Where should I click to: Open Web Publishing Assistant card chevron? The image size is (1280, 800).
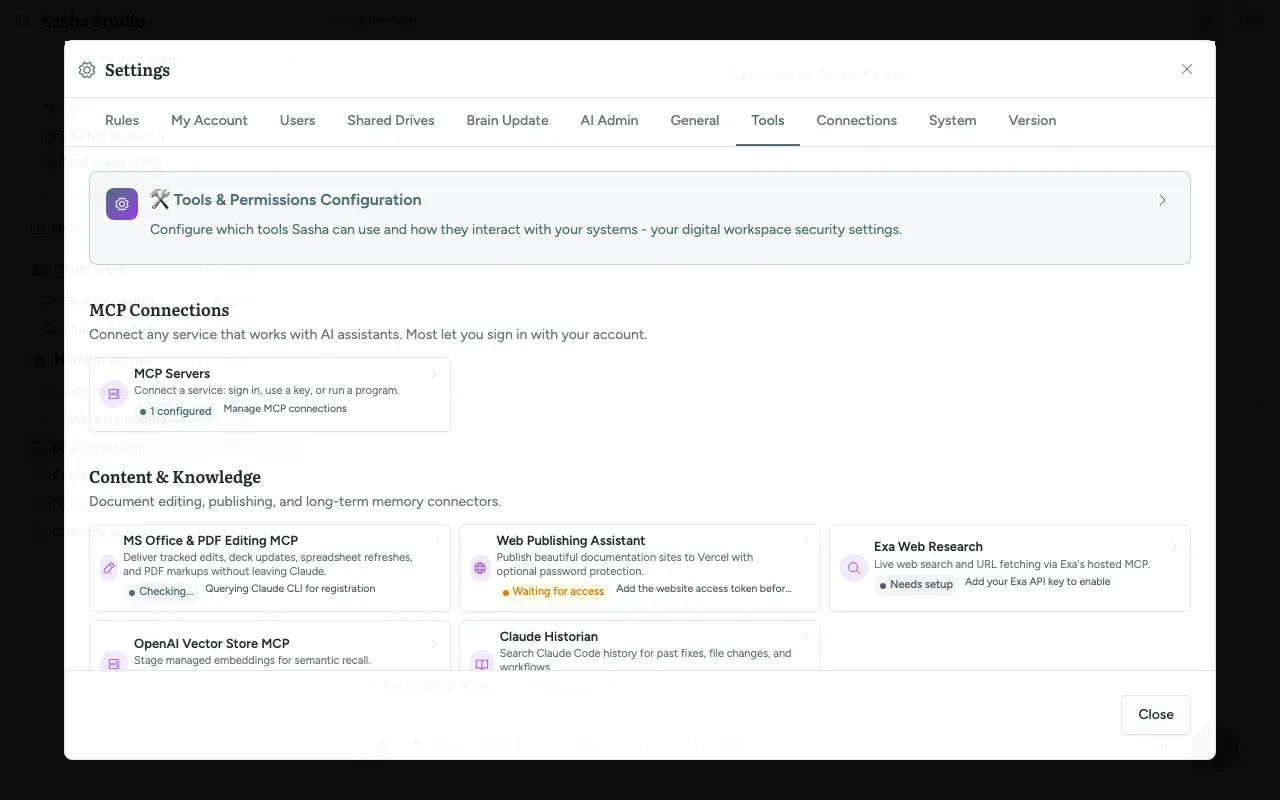pos(806,541)
